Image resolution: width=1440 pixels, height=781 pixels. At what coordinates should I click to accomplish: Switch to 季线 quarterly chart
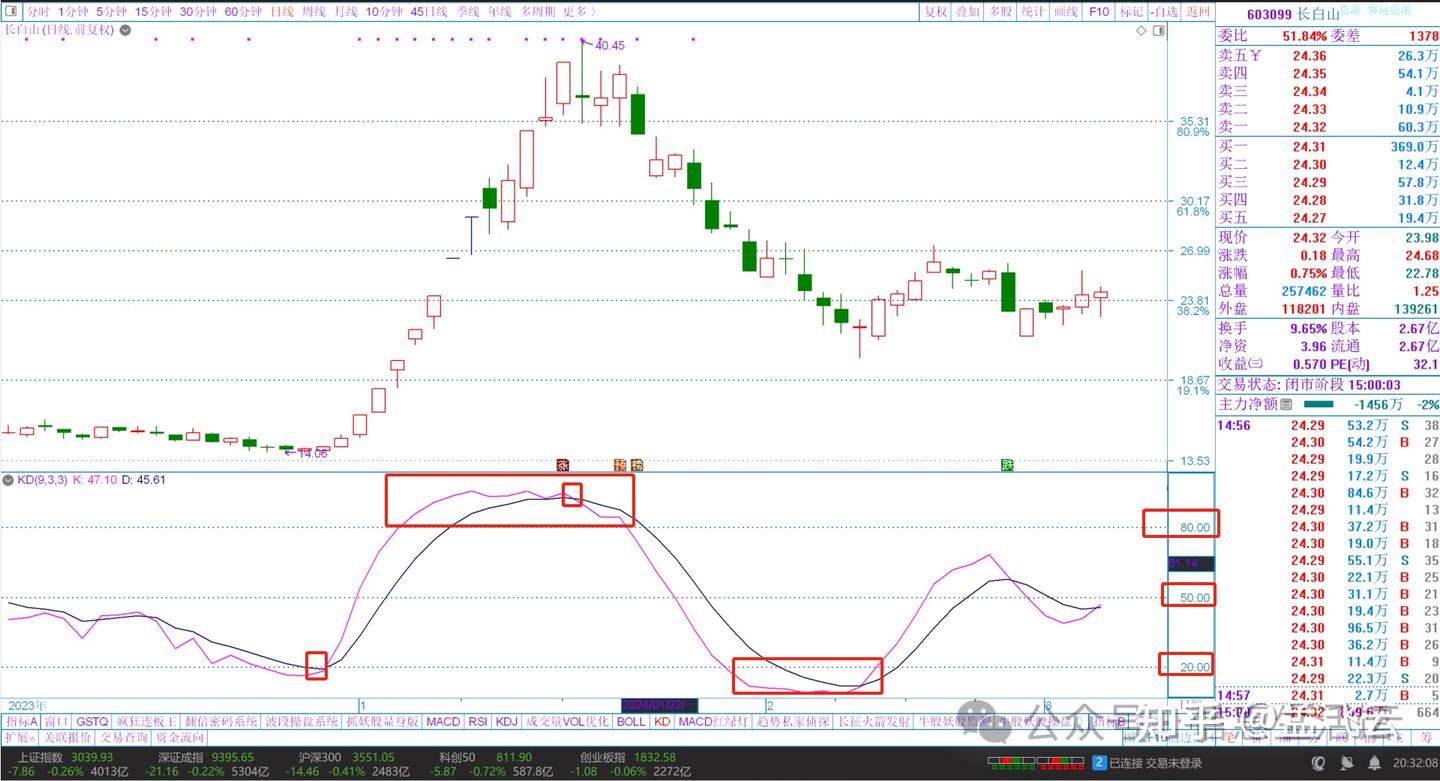pyautogui.click(x=468, y=12)
